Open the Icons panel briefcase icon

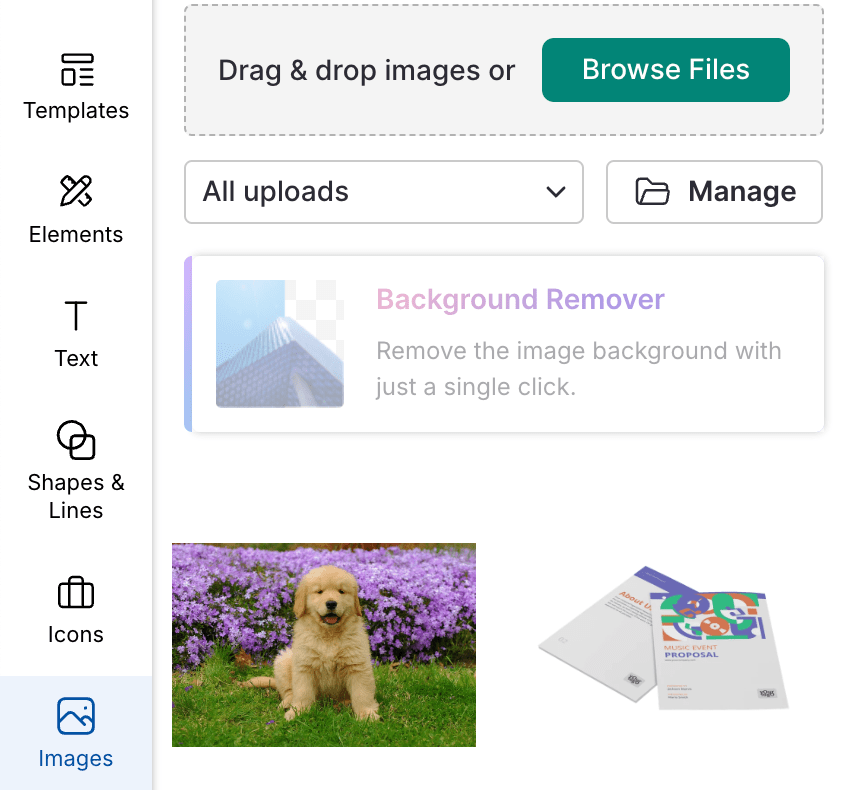76,592
